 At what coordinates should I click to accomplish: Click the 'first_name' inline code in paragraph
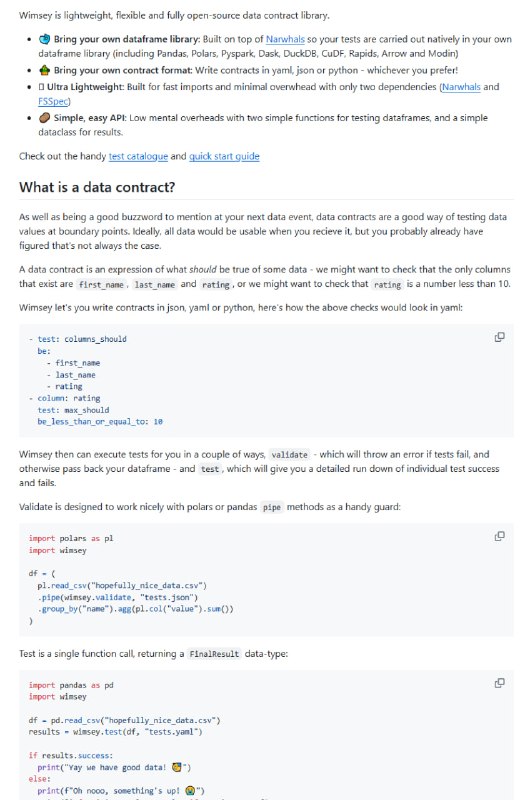(101, 285)
